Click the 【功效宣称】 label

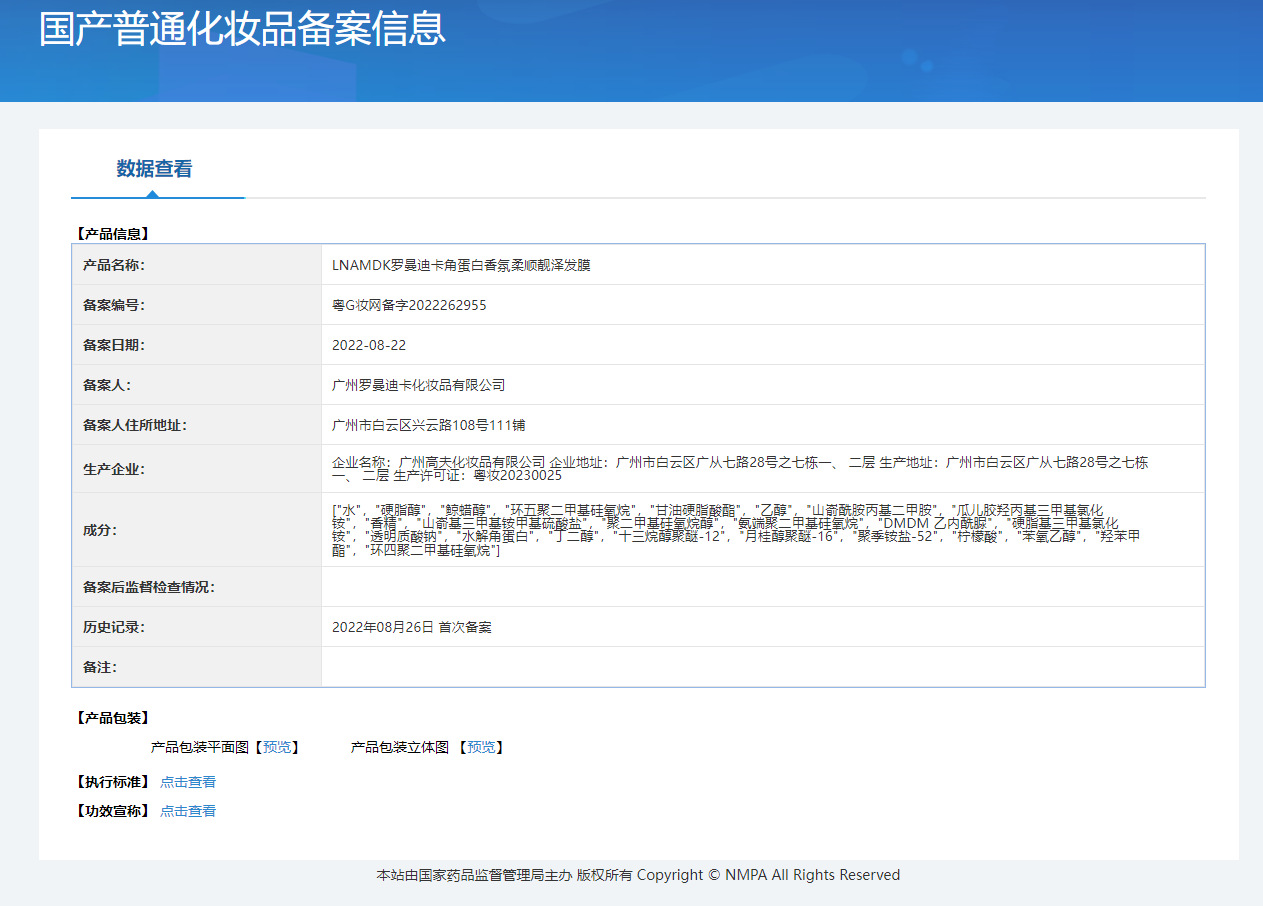click(113, 811)
